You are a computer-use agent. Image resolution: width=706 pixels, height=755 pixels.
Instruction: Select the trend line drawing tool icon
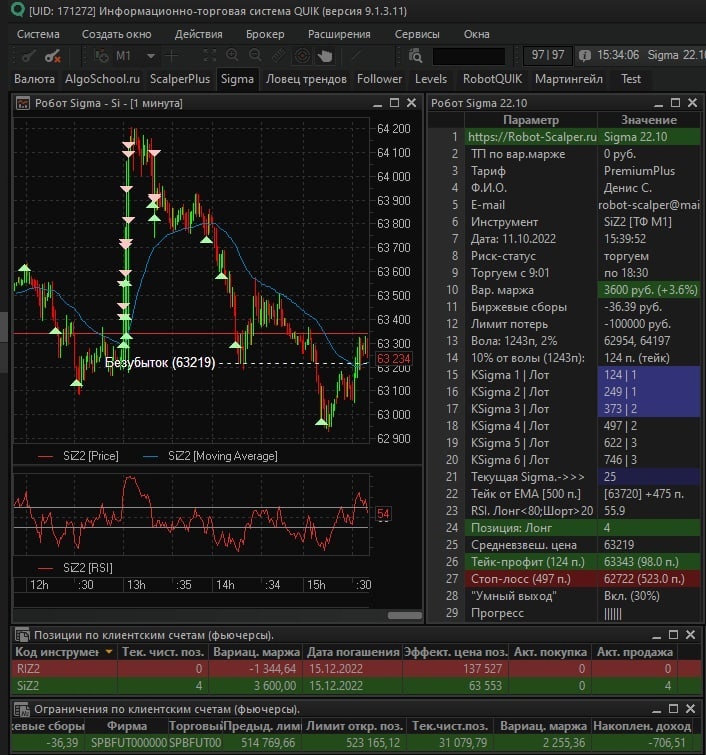pos(357,56)
